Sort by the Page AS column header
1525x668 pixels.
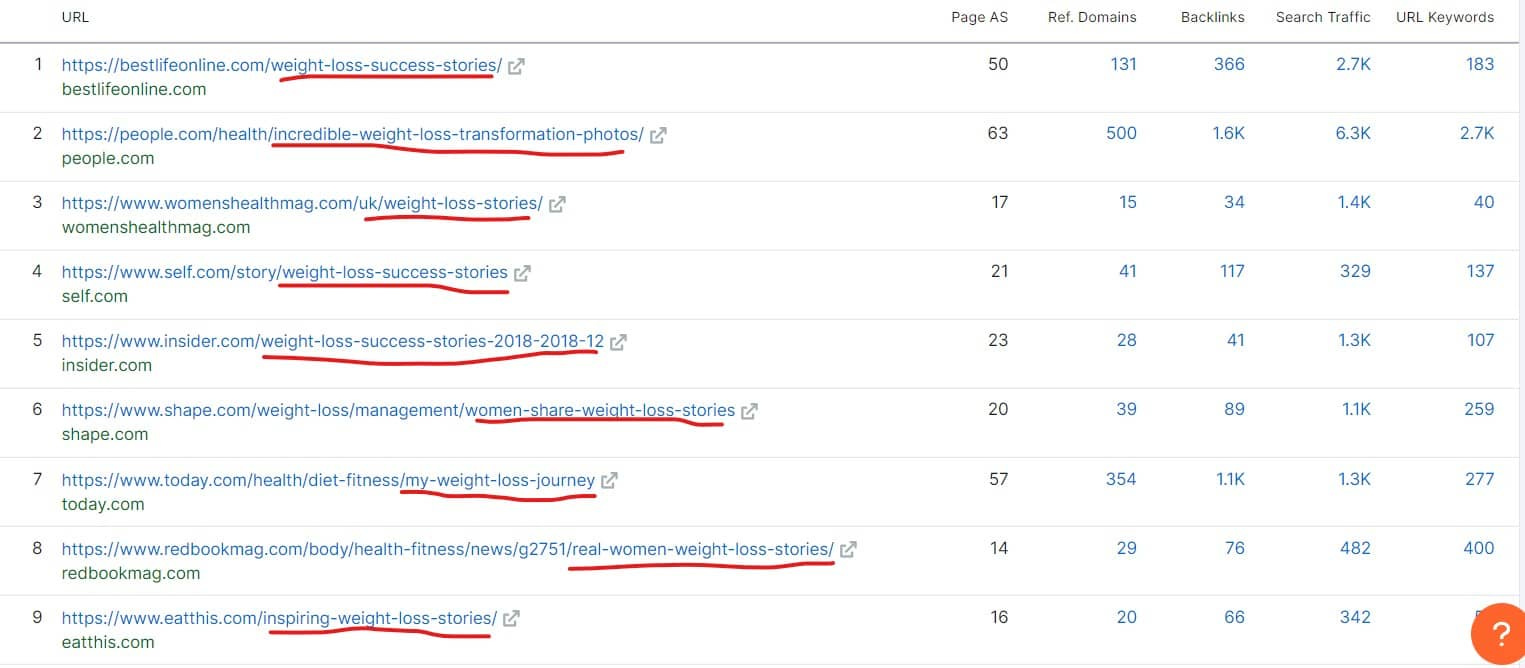click(979, 17)
